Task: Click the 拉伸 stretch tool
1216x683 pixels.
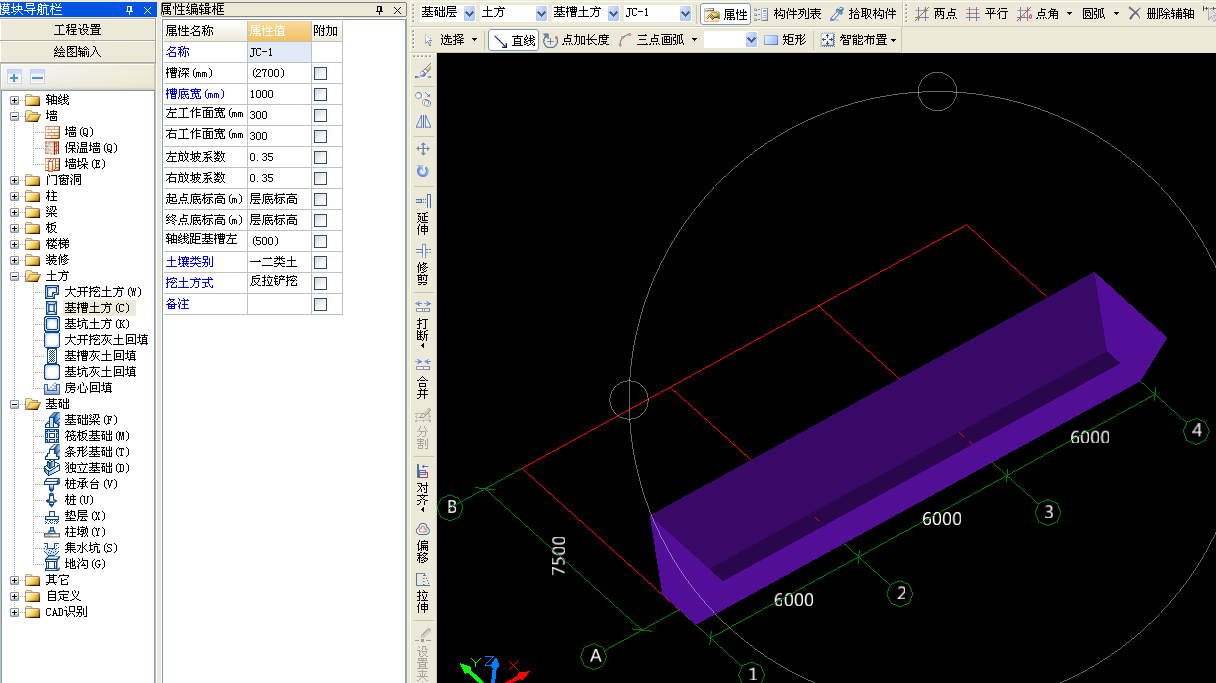Action: pos(423,594)
